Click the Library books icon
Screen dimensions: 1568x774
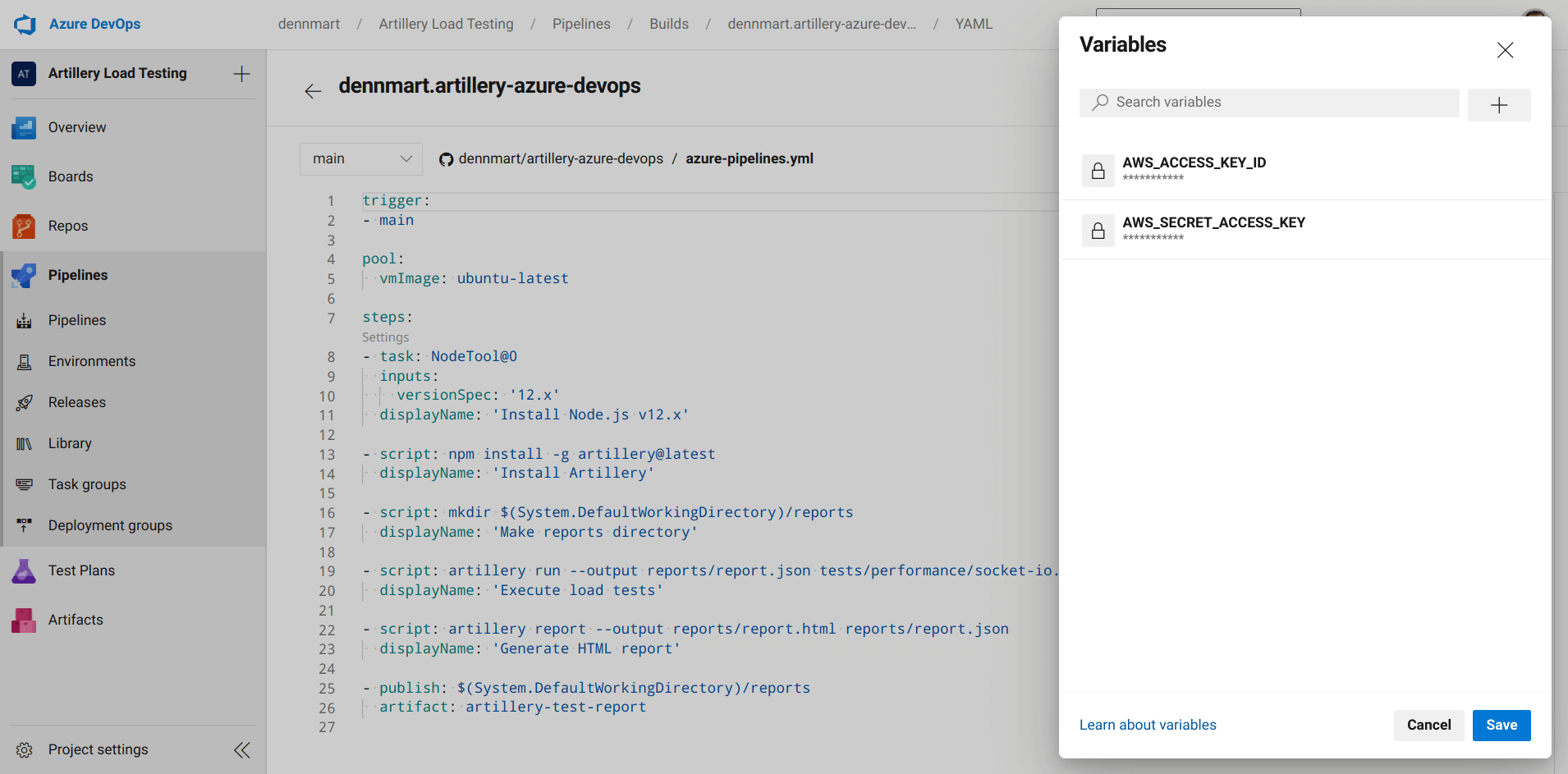tap(24, 443)
